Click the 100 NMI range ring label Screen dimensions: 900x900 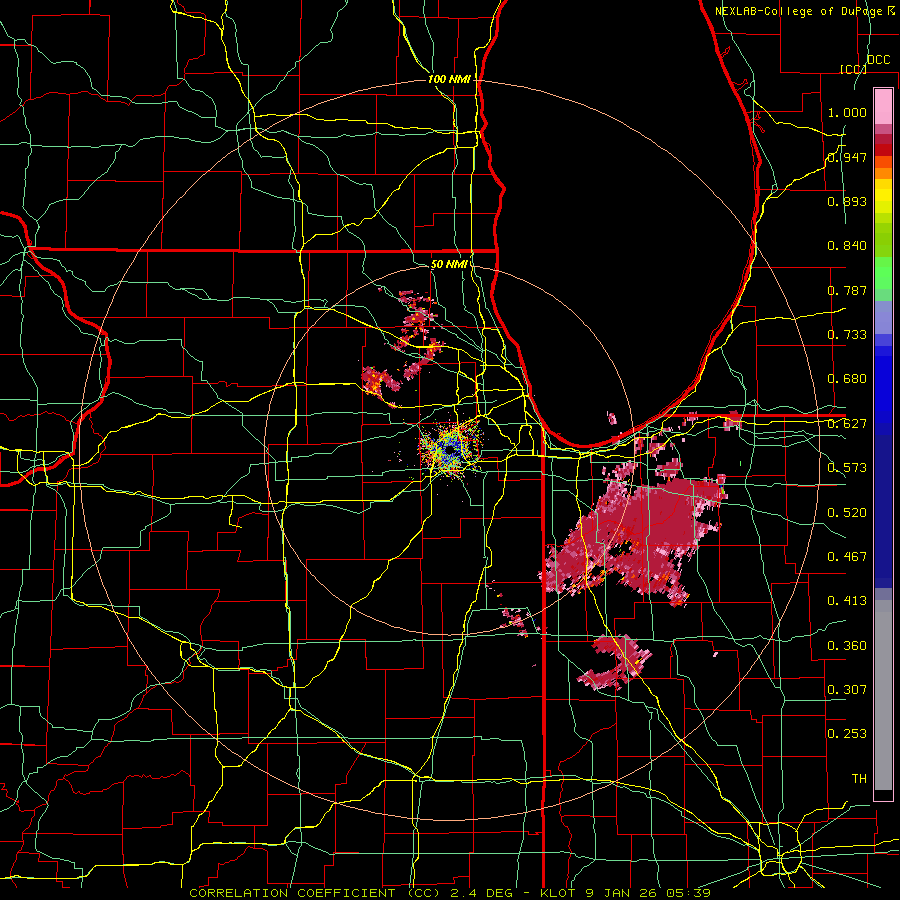(449, 79)
